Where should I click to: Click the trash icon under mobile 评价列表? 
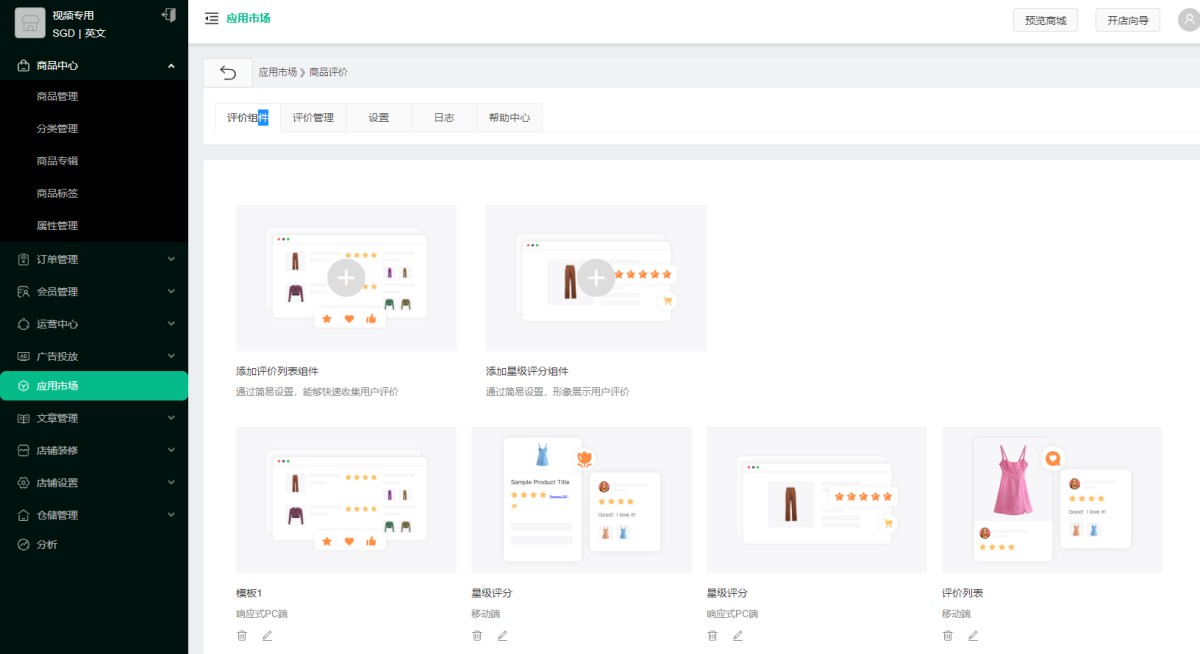(948, 635)
